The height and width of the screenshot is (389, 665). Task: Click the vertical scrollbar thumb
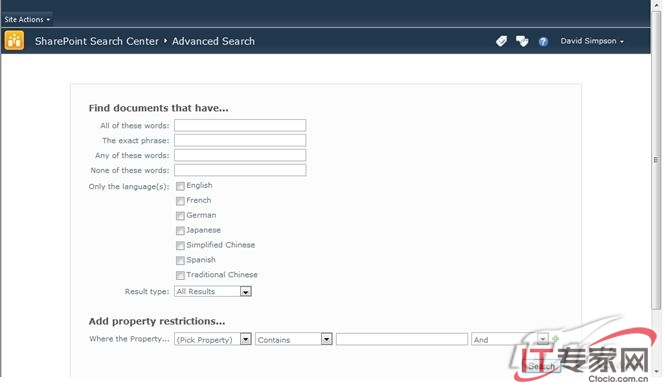(x=657, y=160)
